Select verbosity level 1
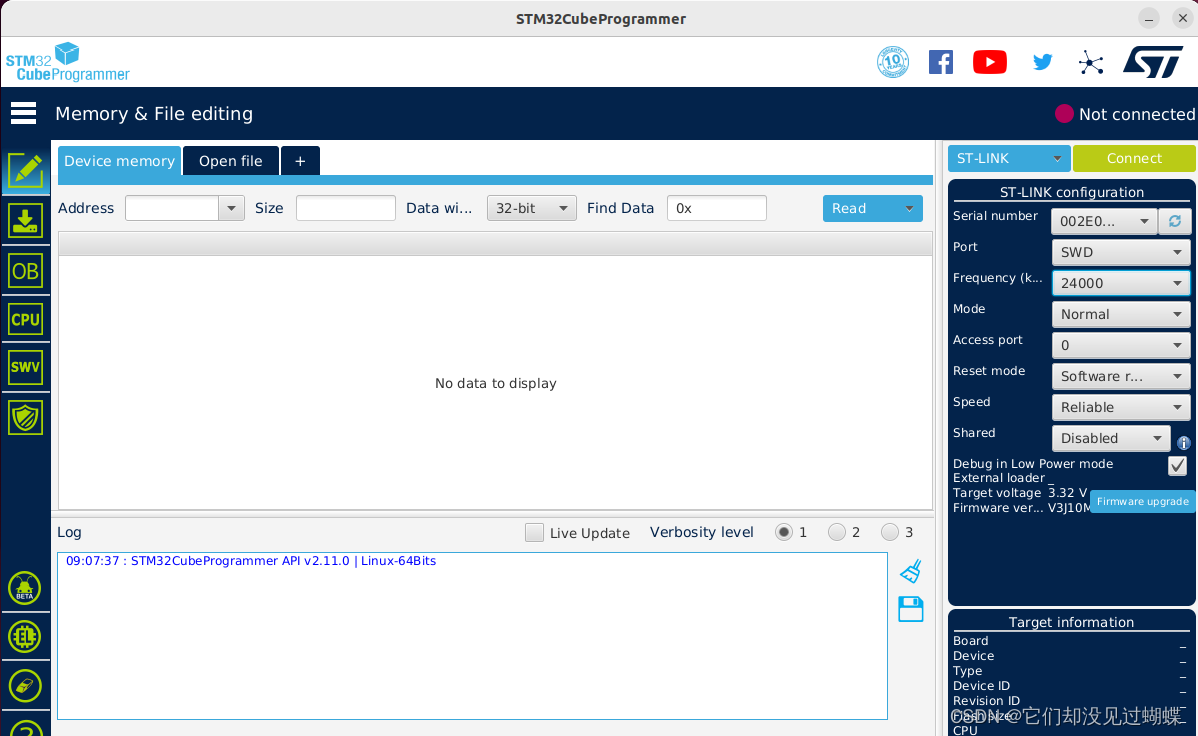The image size is (1198, 736). (x=783, y=532)
